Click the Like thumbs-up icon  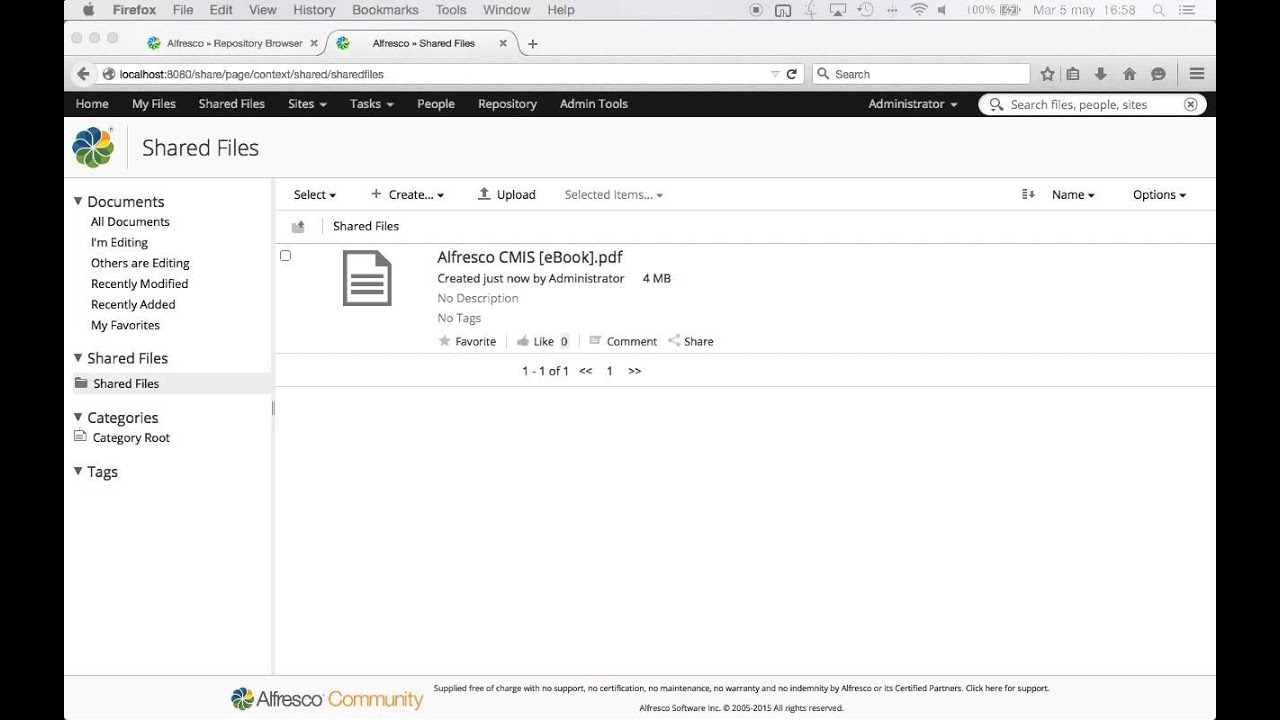522,341
